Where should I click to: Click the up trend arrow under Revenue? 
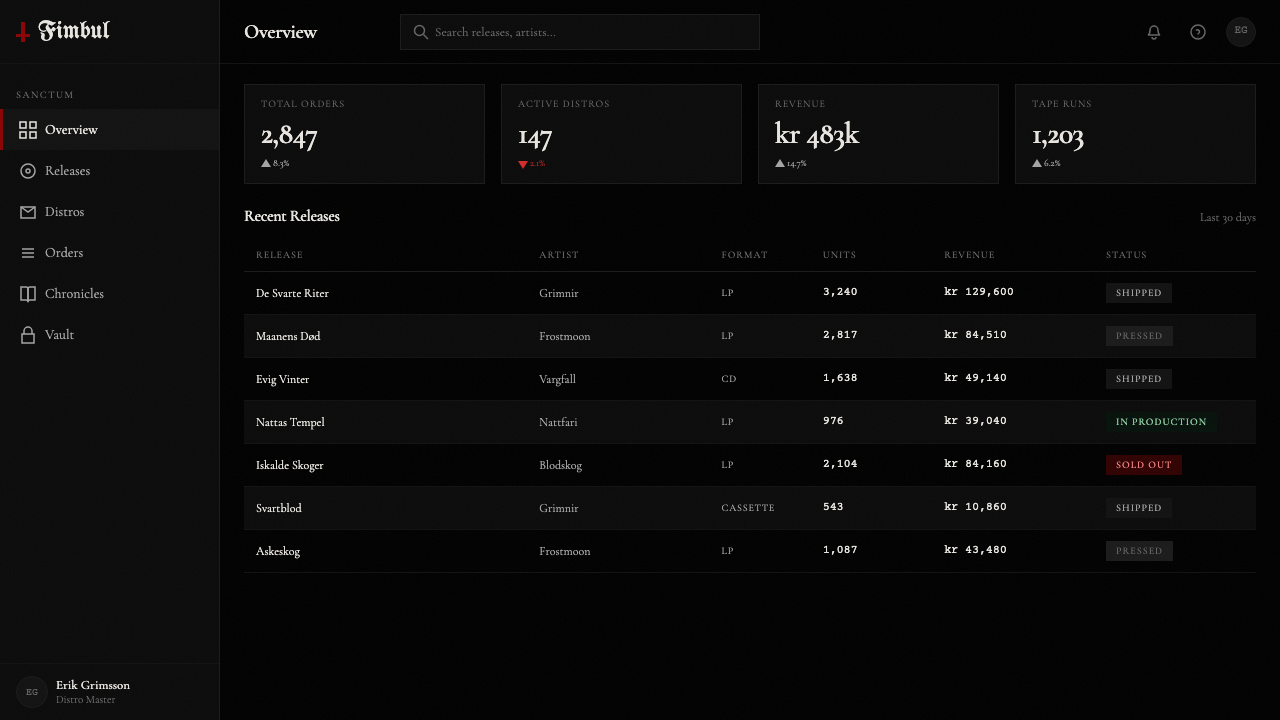pos(780,163)
